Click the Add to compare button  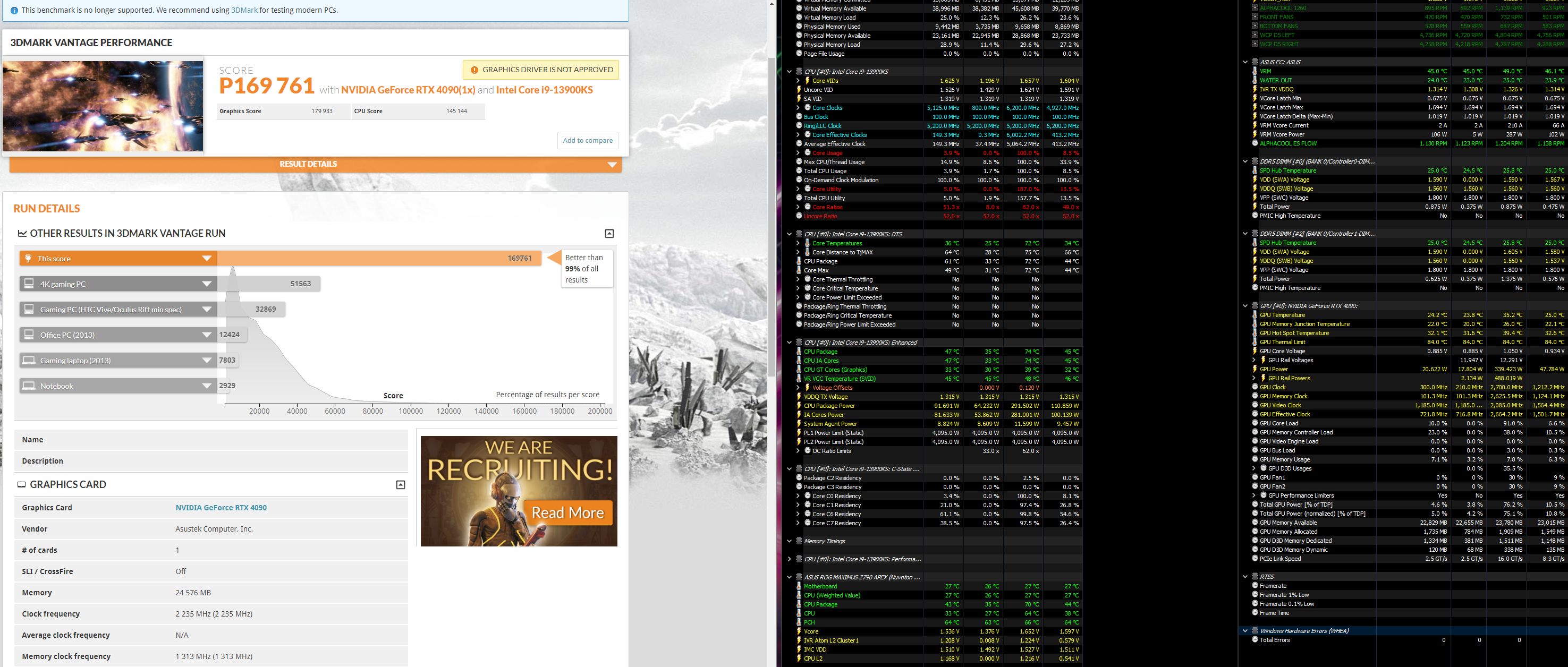click(587, 141)
